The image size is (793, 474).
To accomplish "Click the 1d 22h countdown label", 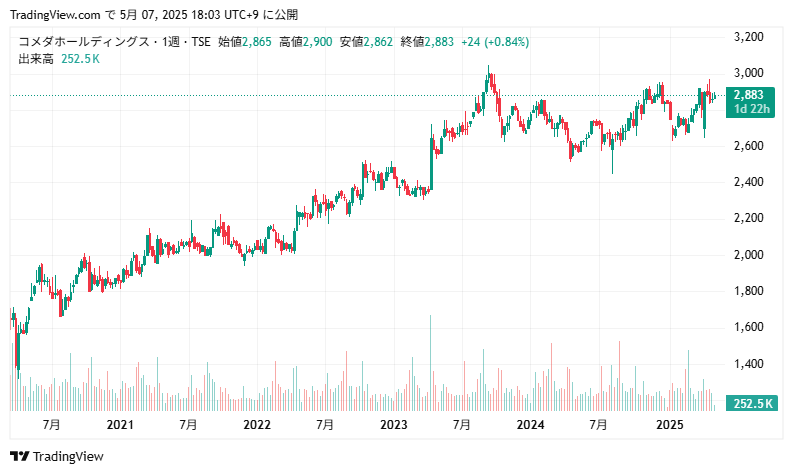I will click(x=751, y=109).
